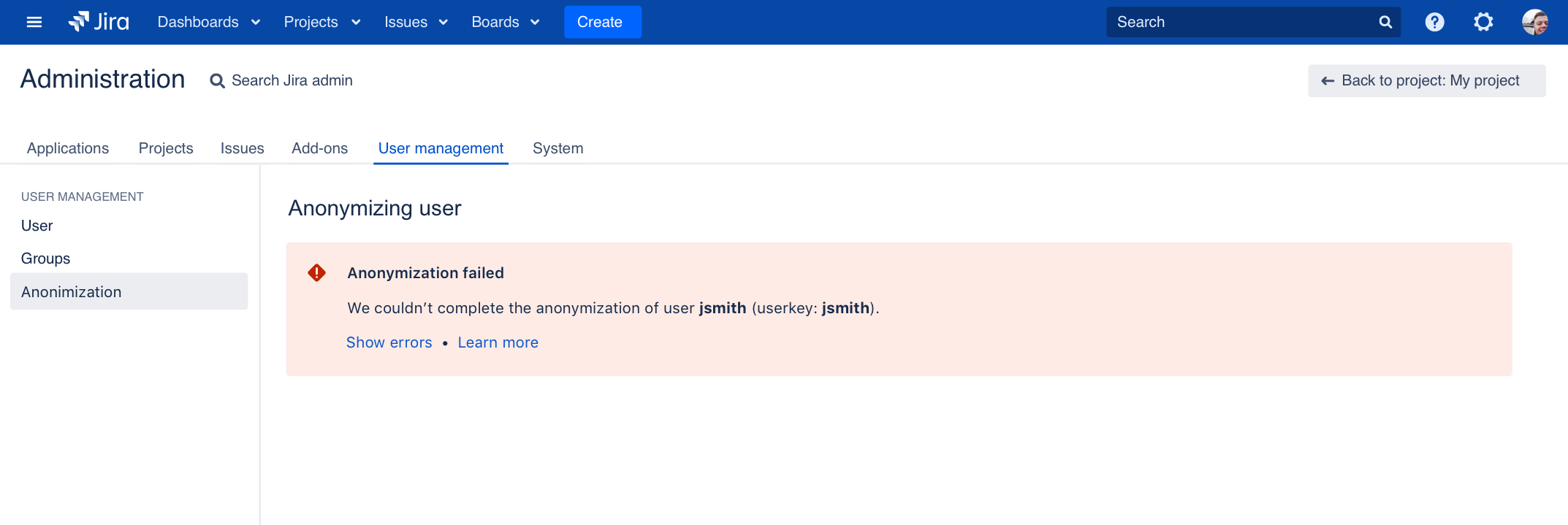The height and width of the screenshot is (525, 1568).
Task: Click Show errors link
Action: point(389,342)
